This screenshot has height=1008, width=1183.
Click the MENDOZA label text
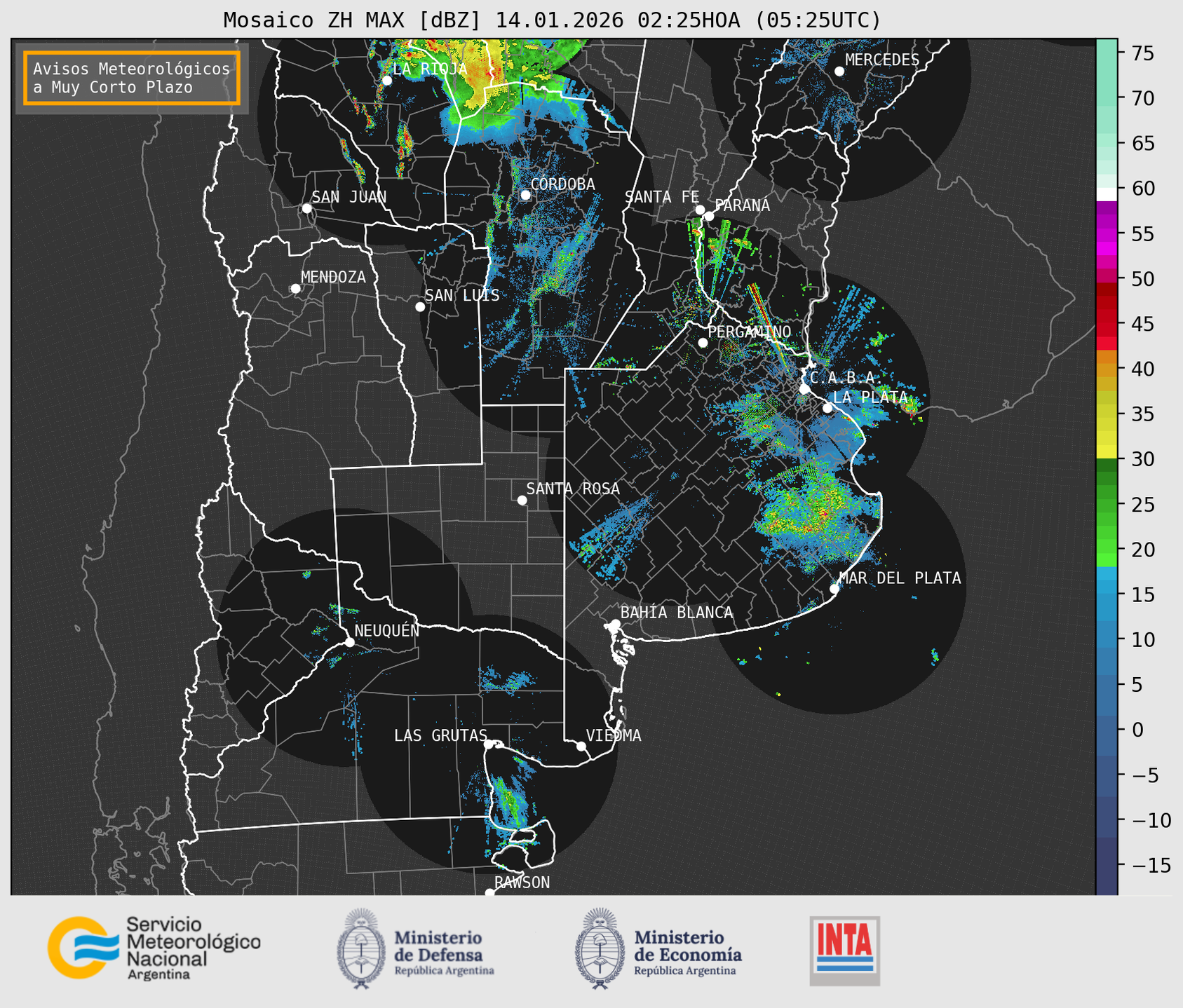tap(333, 277)
